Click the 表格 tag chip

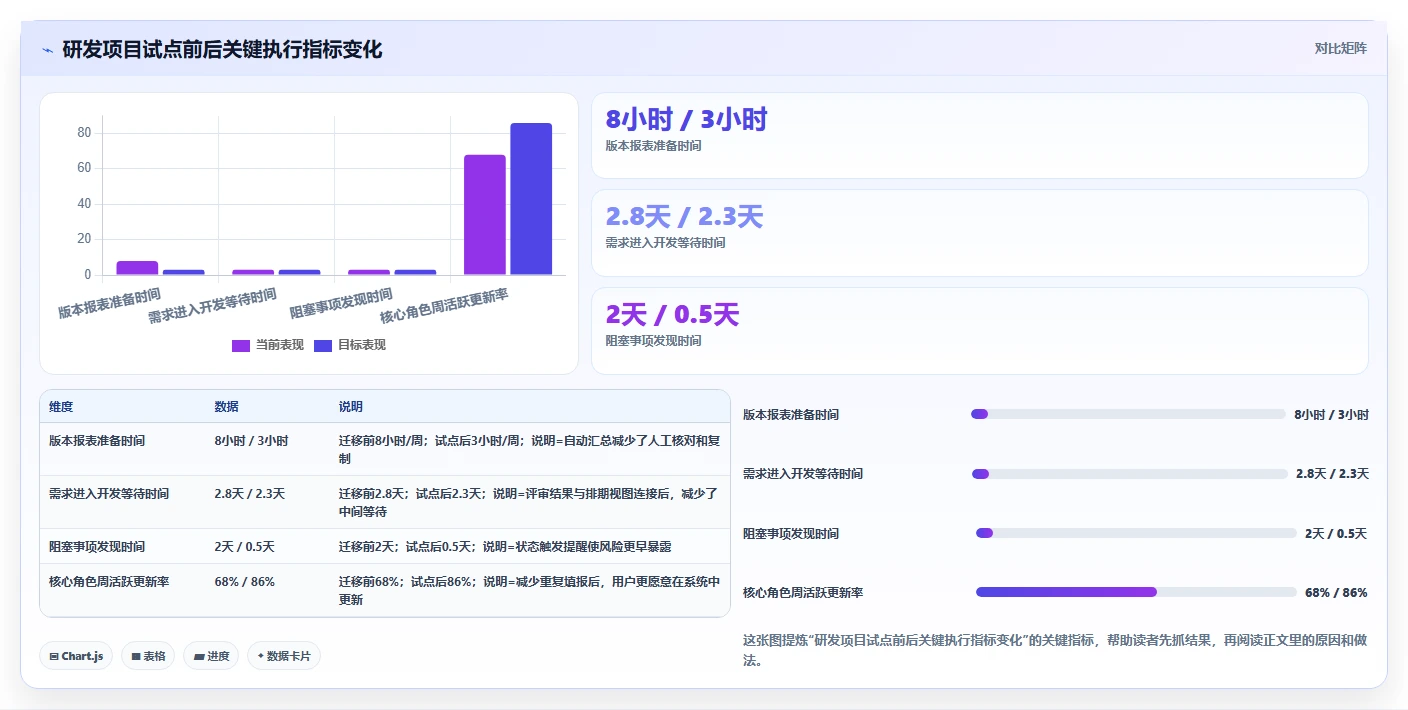pyautogui.click(x=148, y=656)
